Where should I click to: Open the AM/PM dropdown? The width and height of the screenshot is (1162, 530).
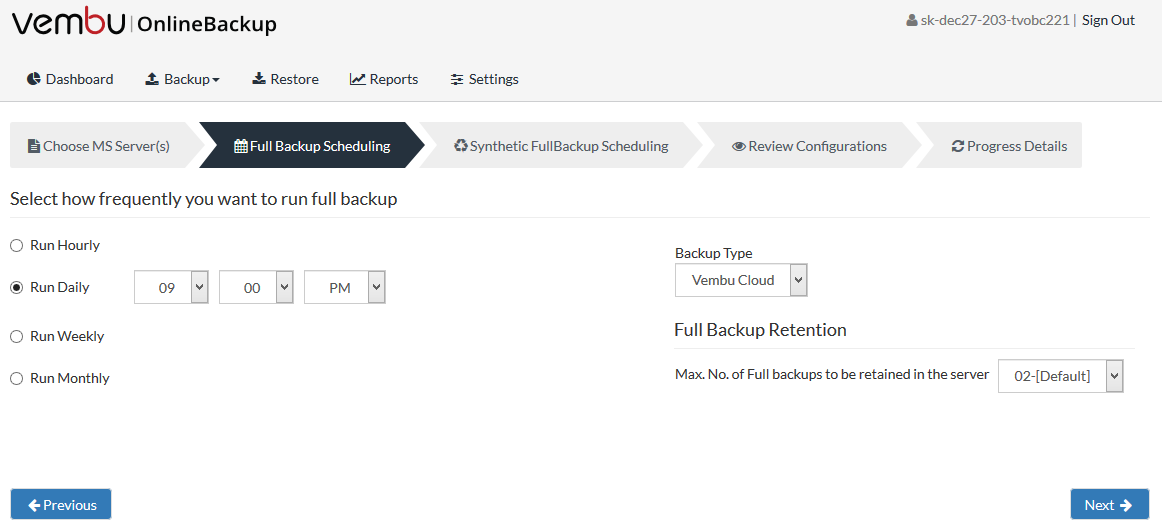(345, 288)
